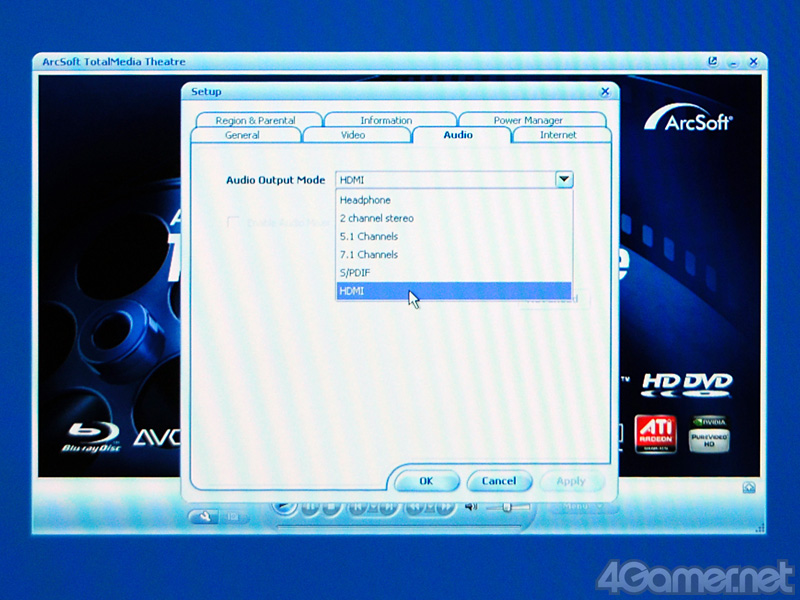Image resolution: width=800 pixels, height=600 pixels.
Task: Close the ArcSoft TotalMedia Theatre window
Action: [x=751, y=61]
